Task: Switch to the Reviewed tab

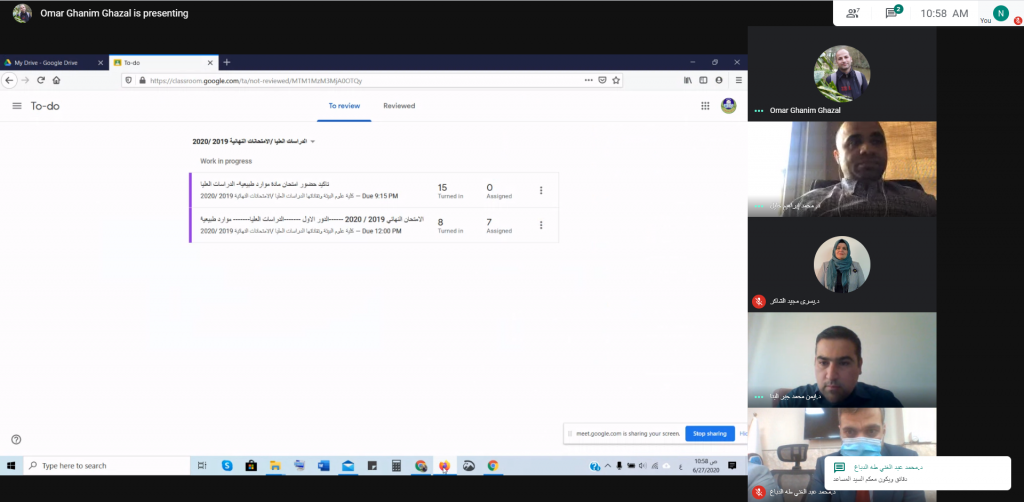Action: 399,106
